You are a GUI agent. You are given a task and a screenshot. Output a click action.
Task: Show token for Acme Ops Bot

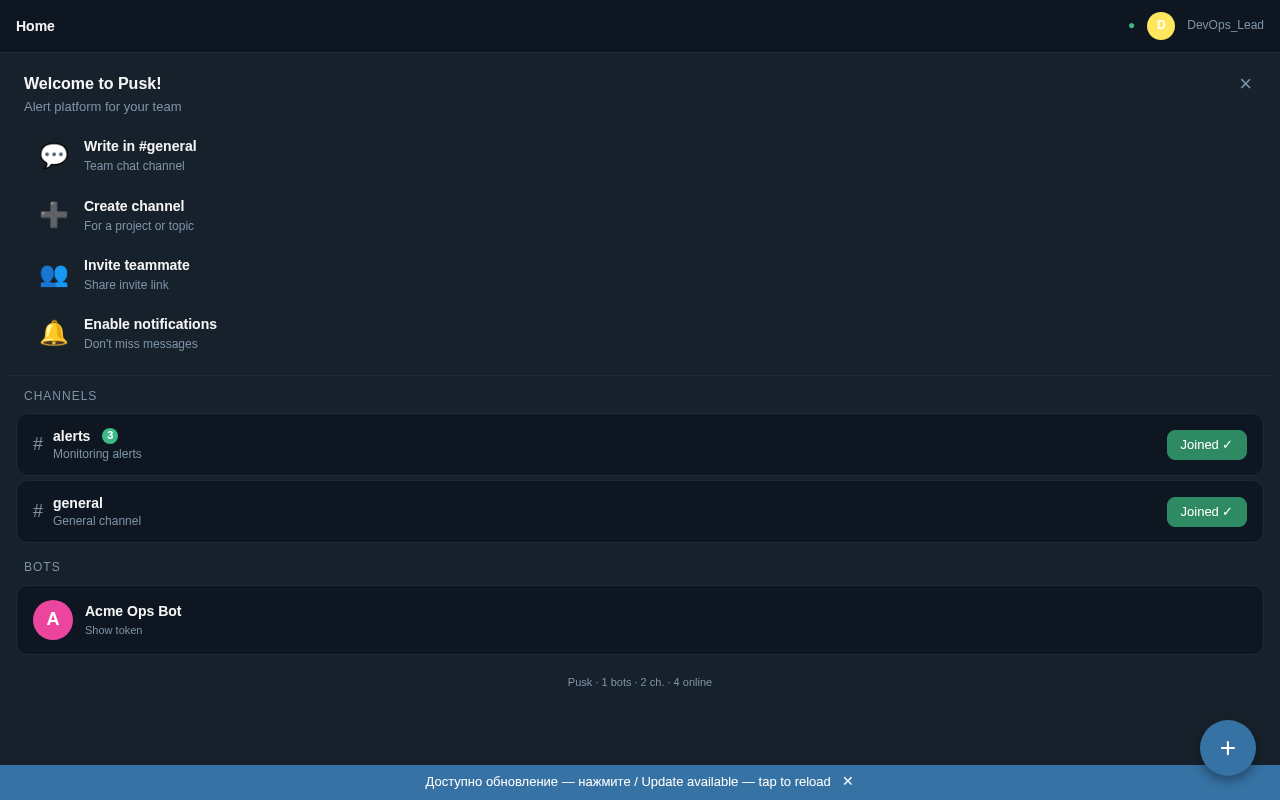114,630
